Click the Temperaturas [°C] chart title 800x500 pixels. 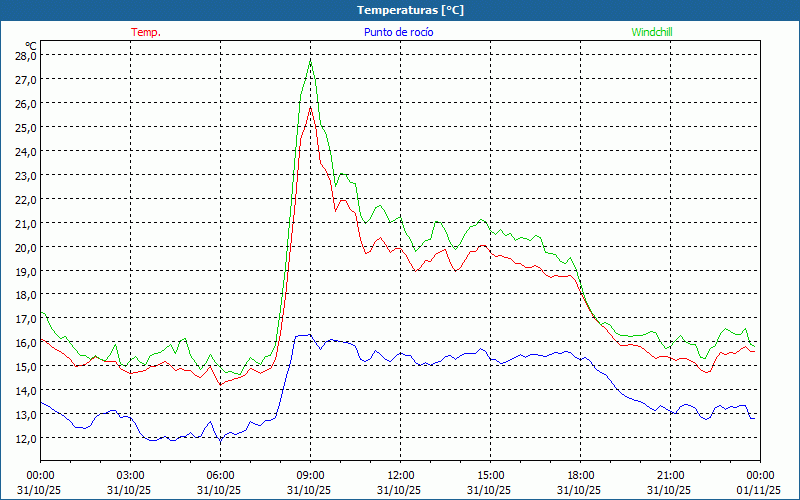(x=410, y=10)
